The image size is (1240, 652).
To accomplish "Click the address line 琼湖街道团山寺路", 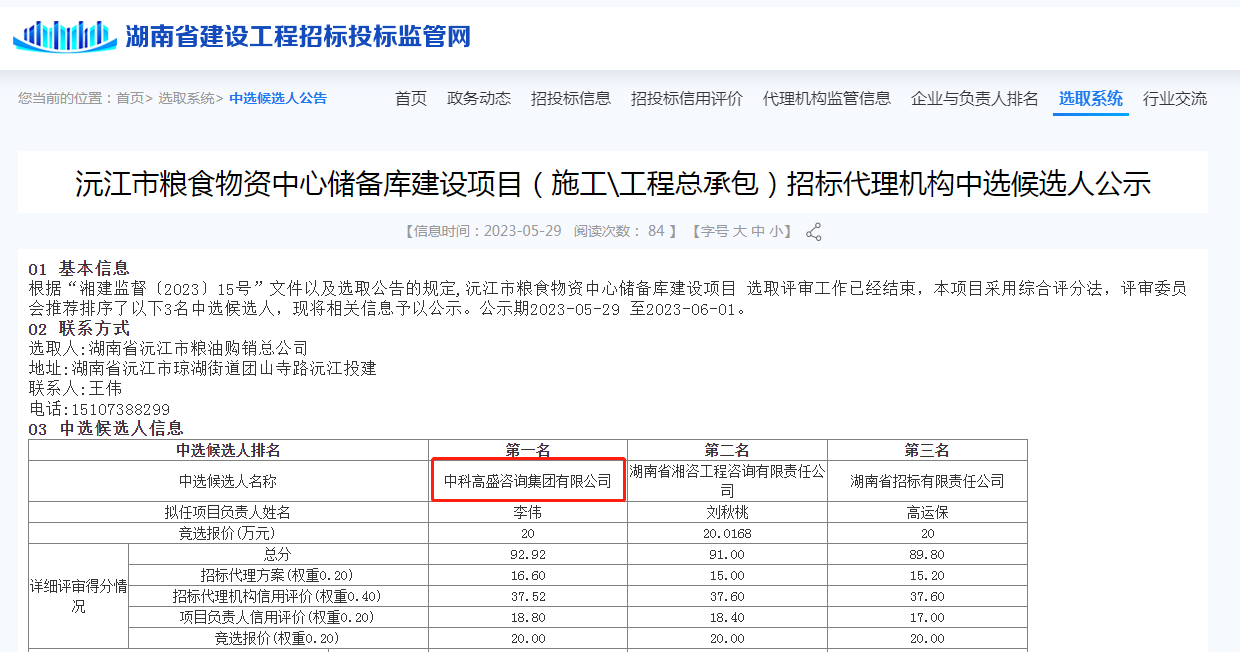I will (203, 369).
